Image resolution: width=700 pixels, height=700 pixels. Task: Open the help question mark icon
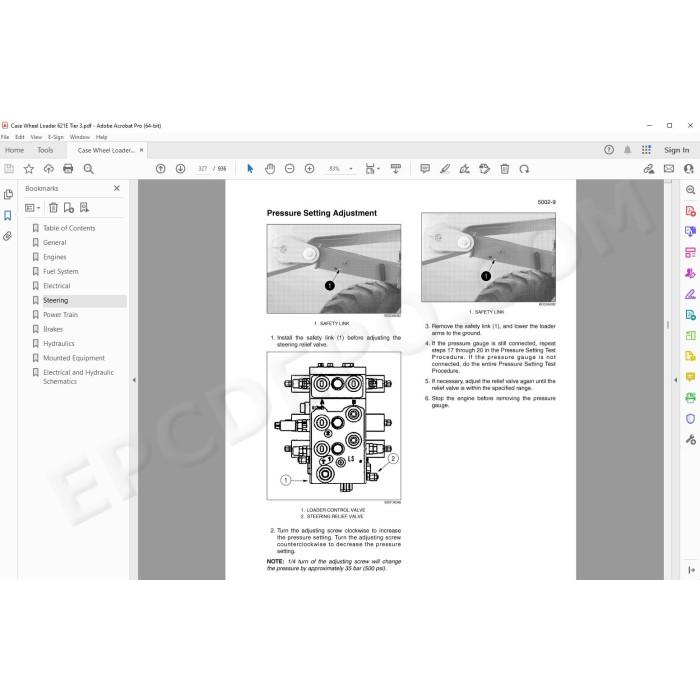click(609, 150)
